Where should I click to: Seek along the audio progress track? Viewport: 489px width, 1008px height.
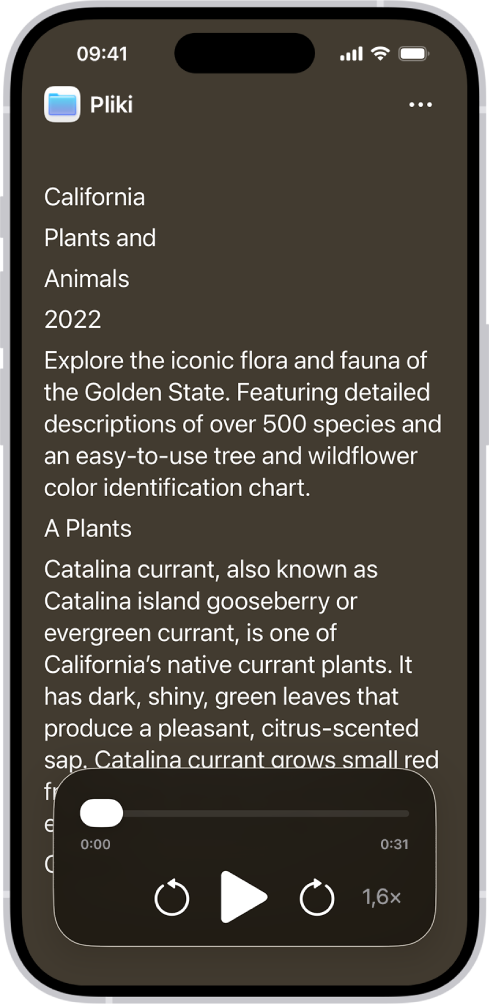(x=244, y=813)
